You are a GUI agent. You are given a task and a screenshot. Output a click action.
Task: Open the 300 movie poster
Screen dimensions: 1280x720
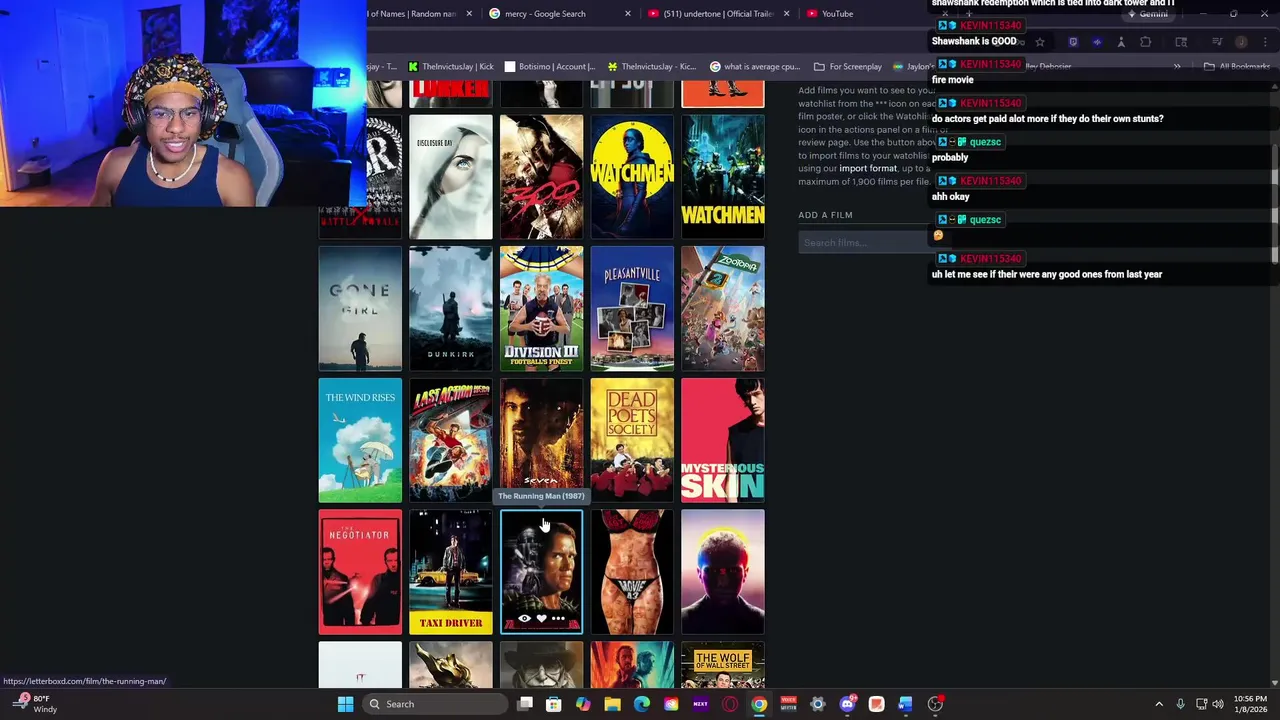[x=541, y=177]
